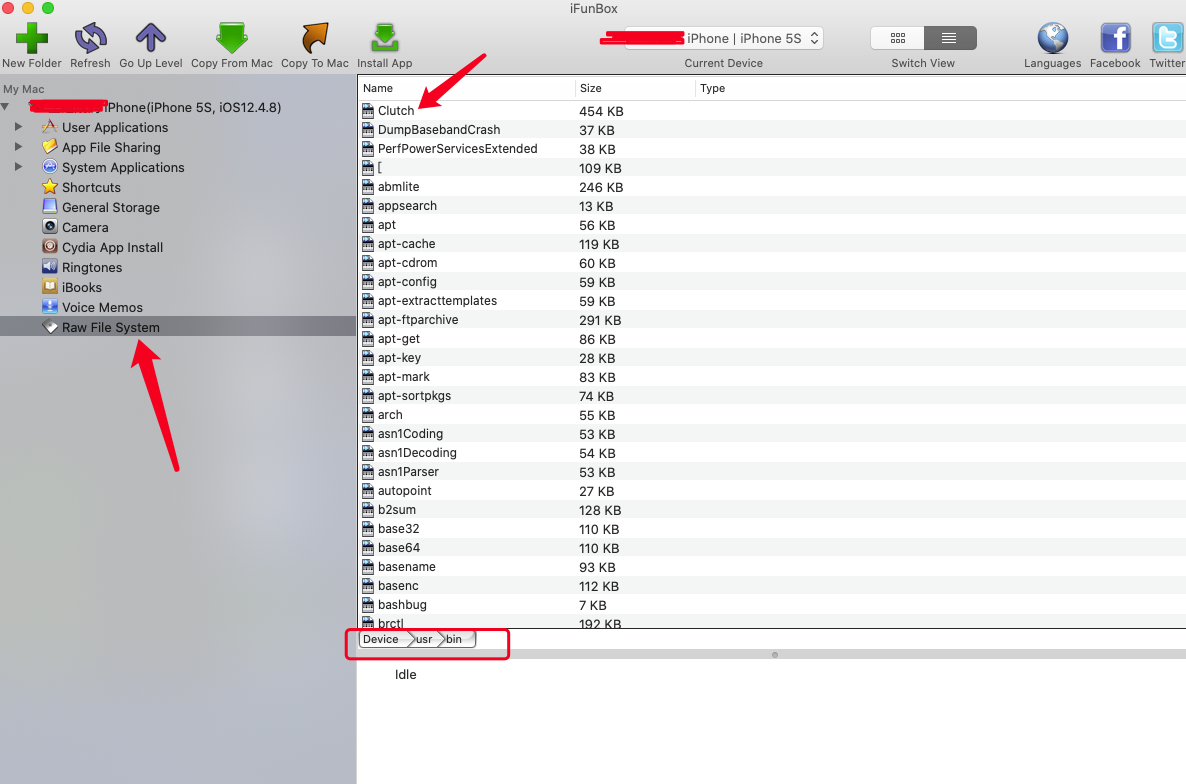
Task: Click the Refresh toolbar icon
Action: [x=90, y=38]
